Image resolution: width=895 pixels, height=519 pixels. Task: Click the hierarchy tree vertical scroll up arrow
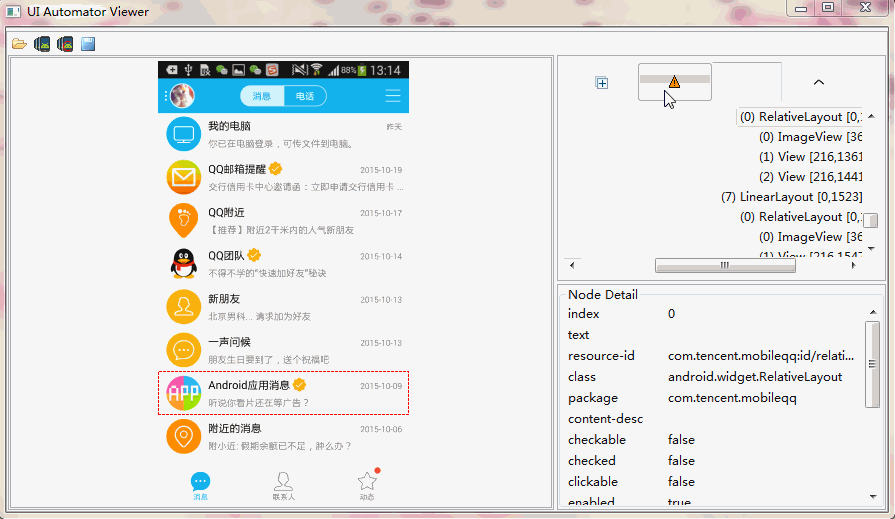872,116
